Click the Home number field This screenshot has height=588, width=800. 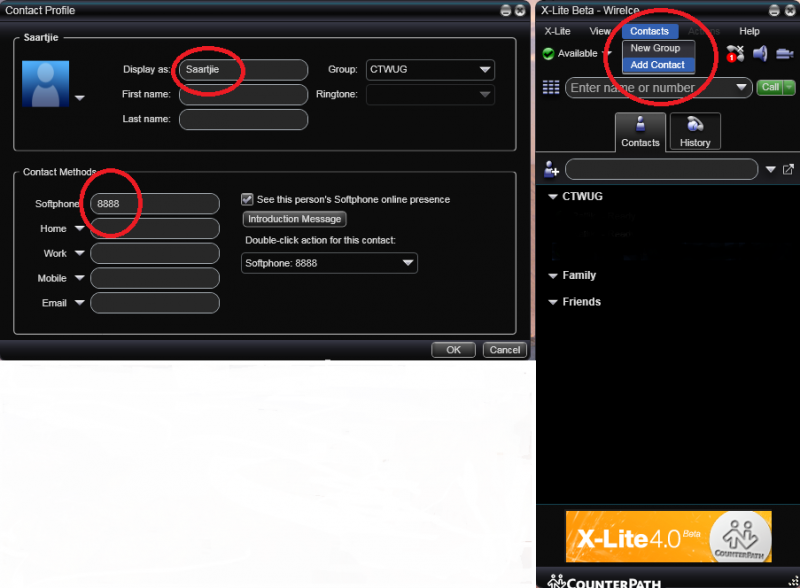coord(155,229)
